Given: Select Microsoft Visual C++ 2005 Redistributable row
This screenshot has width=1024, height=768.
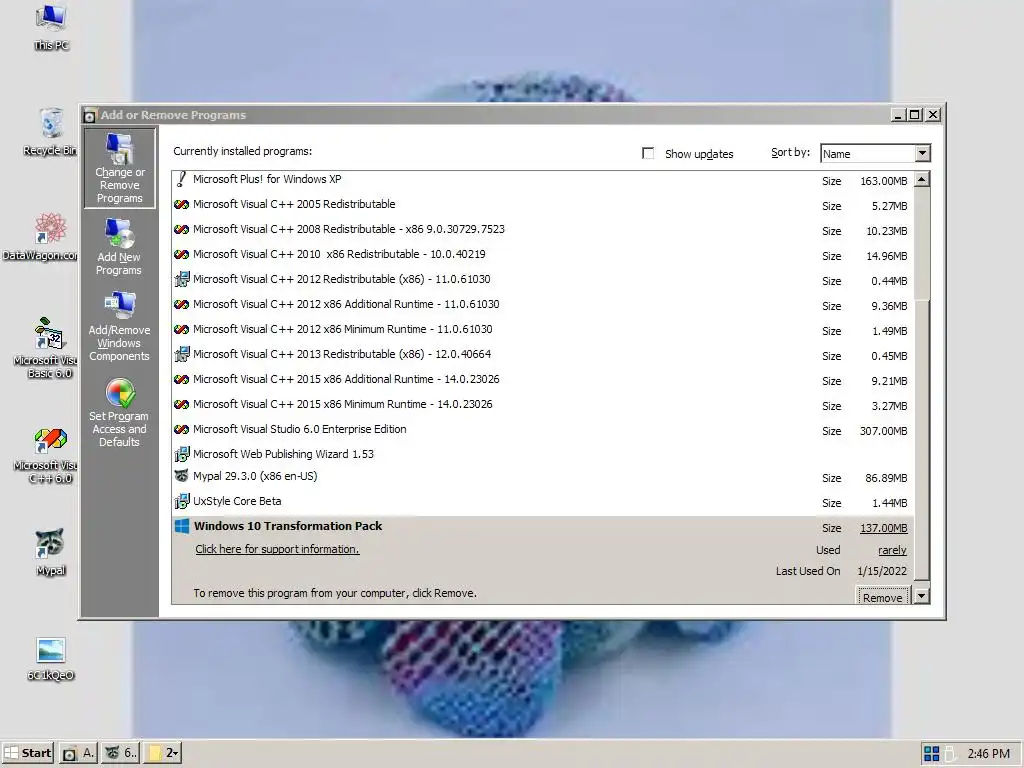Looking at the screenshot, I should (543, 204).
